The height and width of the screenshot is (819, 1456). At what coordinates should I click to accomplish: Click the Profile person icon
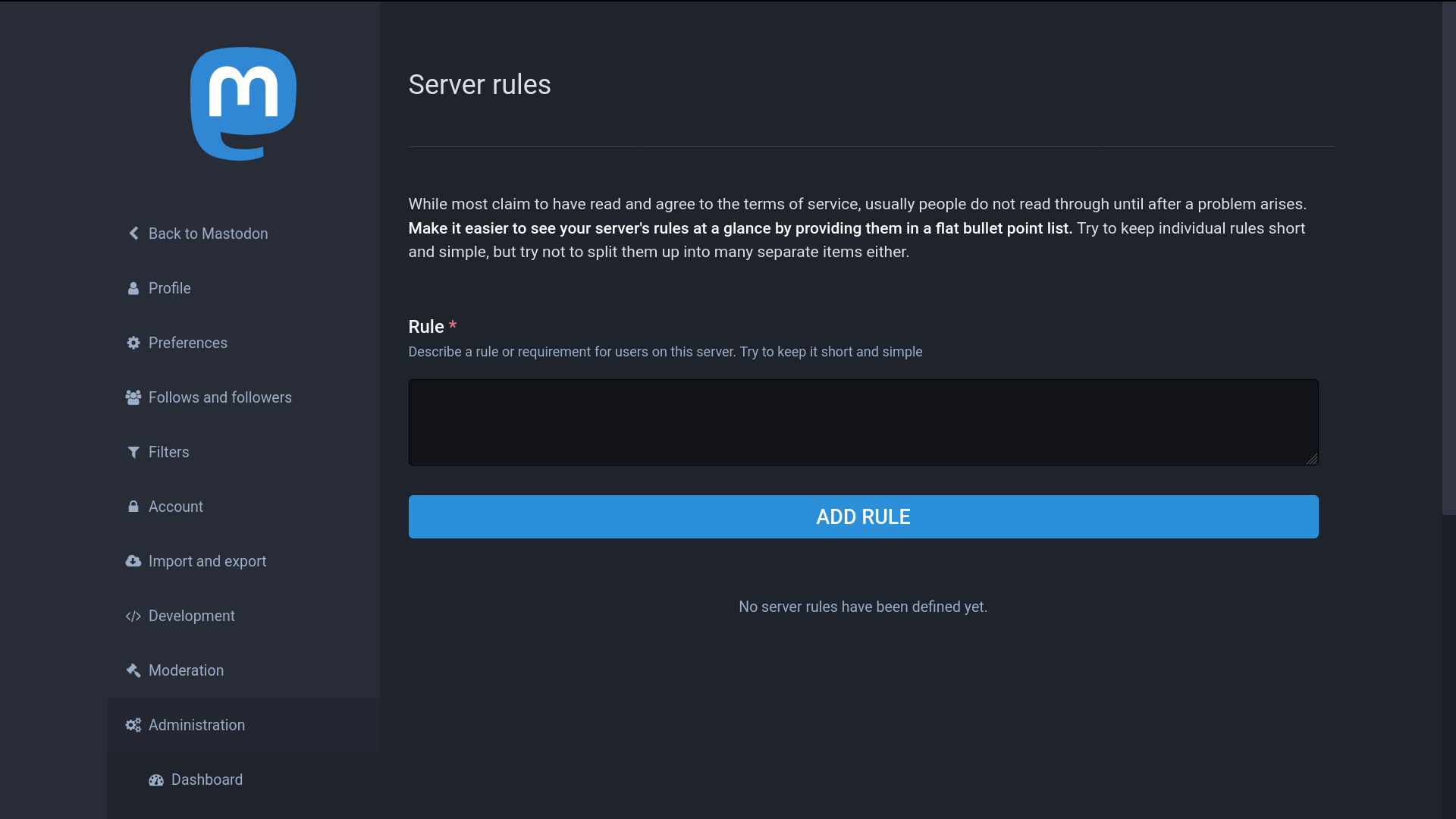pos(133,288)
